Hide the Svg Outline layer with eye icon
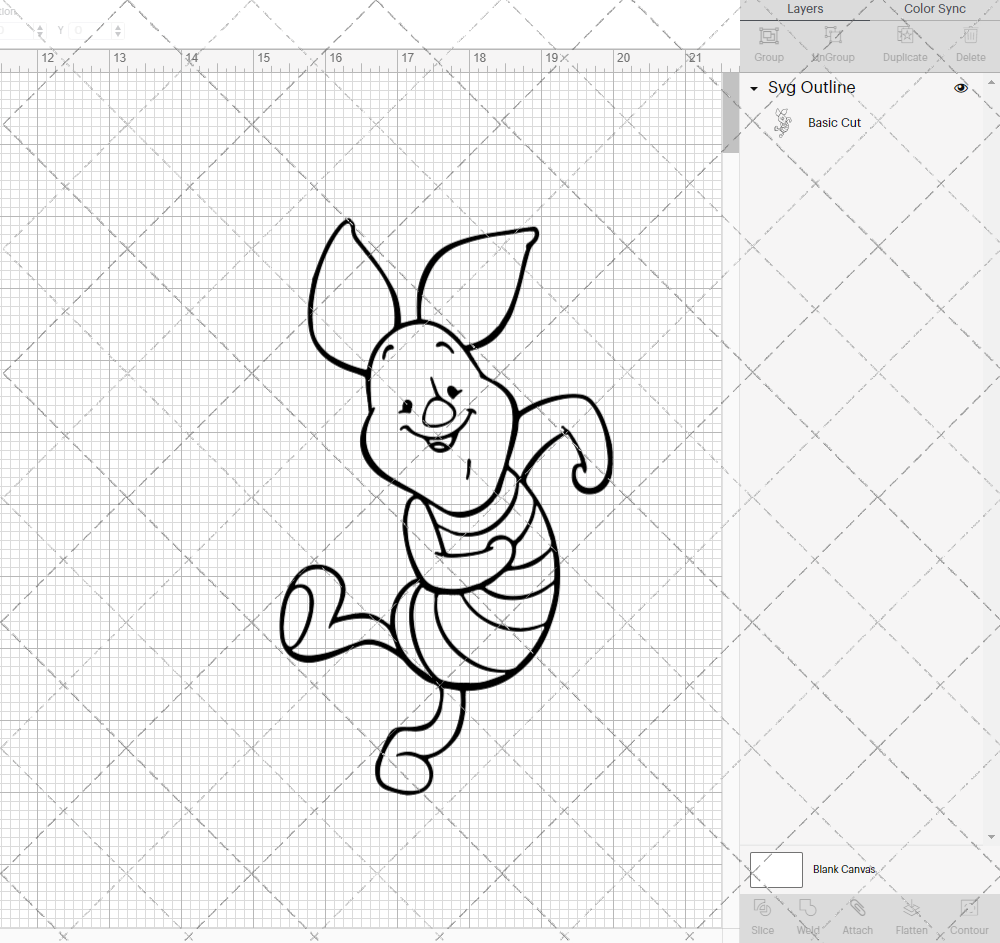 (960, 88)
